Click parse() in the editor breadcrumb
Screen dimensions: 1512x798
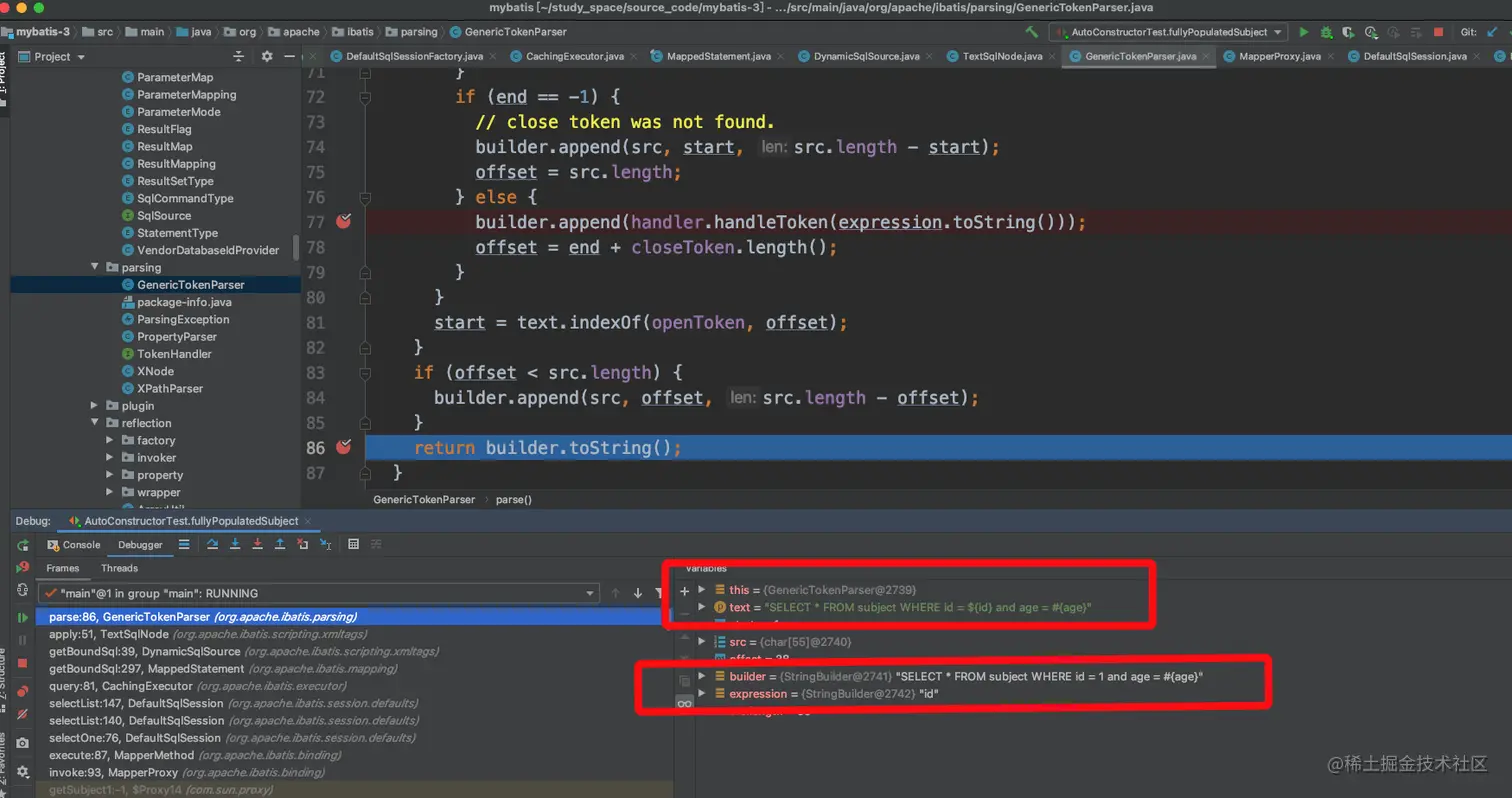coord(514,499)
